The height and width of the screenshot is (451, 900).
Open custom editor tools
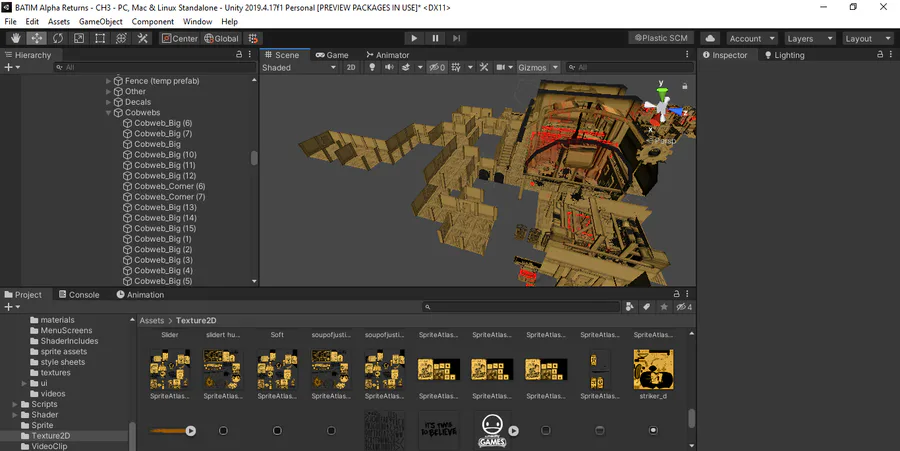point(142,38)
